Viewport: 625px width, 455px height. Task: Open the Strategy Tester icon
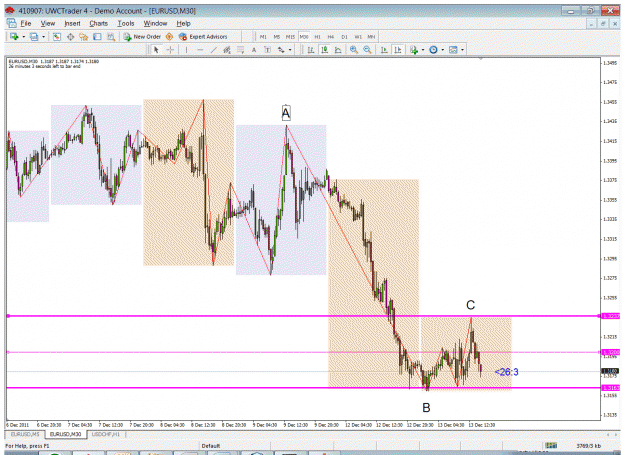pyautogui.click(x=111, y=37)
